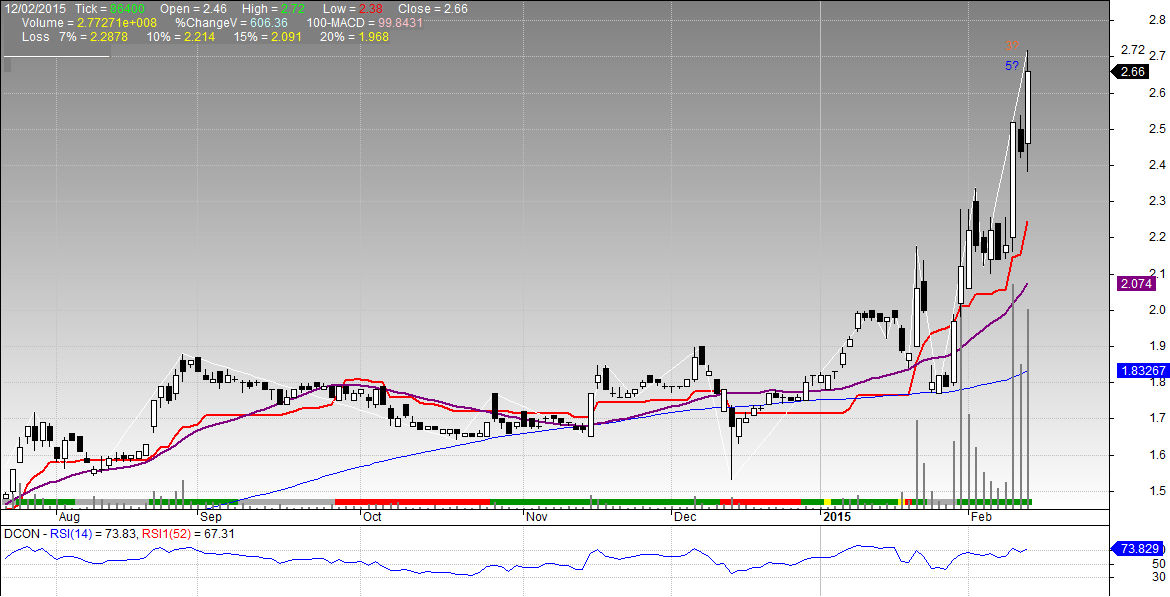Image resolution: width=1170 pixels, height=597 pixels.
Task: Click the 1.5 price axis label
Action: point(1158,491)
